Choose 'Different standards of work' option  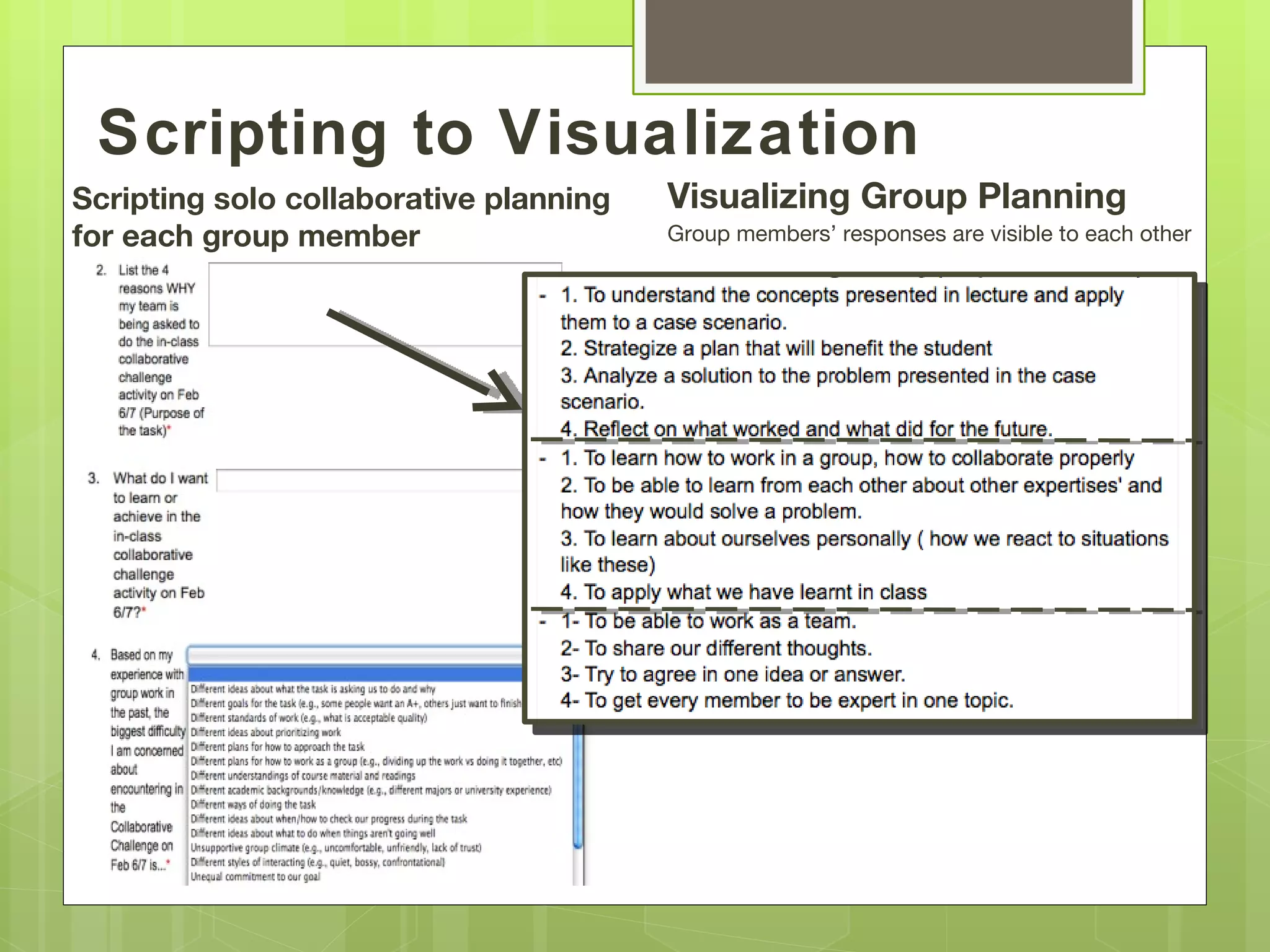click(x=309, y=718)
